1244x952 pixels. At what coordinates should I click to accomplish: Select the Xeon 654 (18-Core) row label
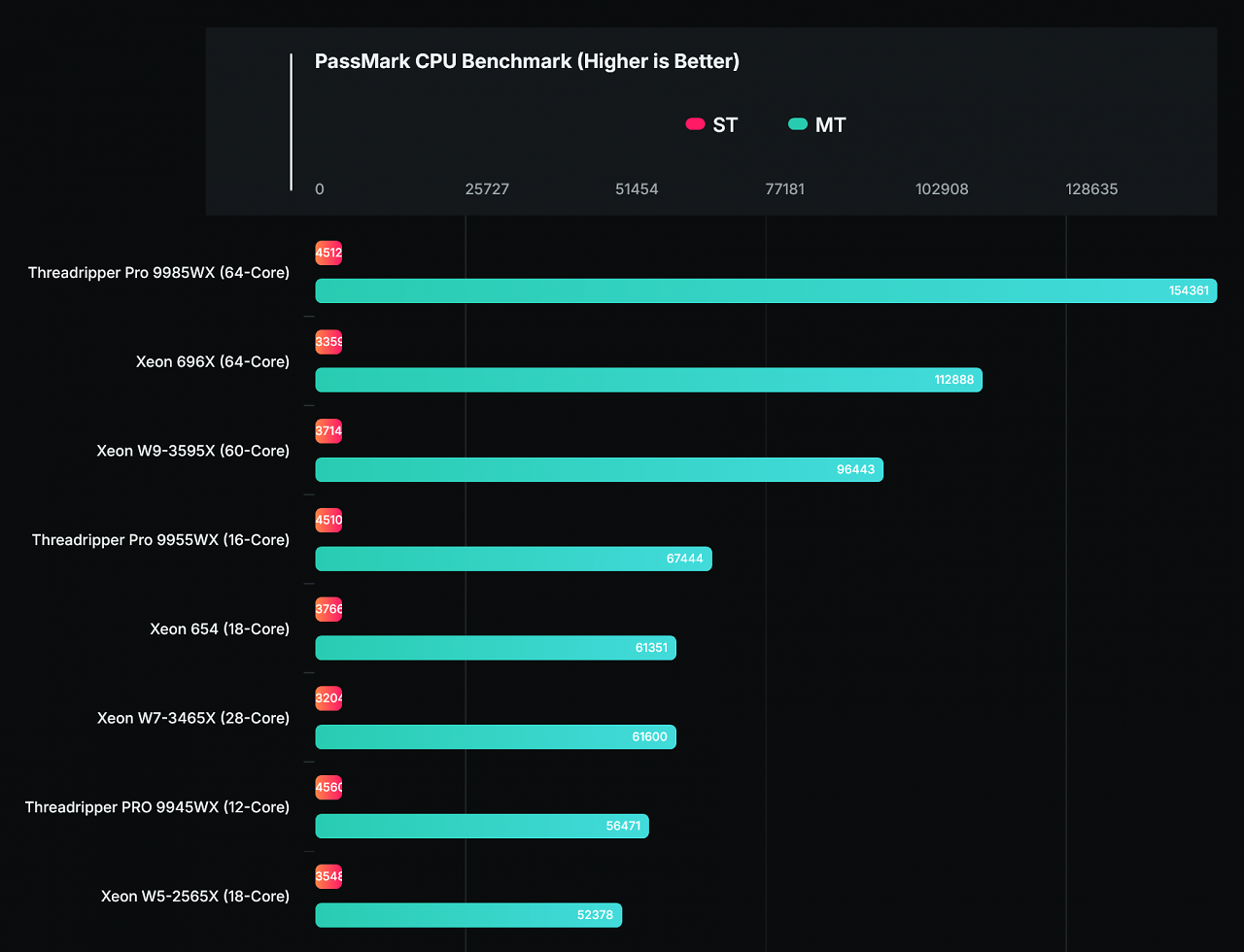220,629
